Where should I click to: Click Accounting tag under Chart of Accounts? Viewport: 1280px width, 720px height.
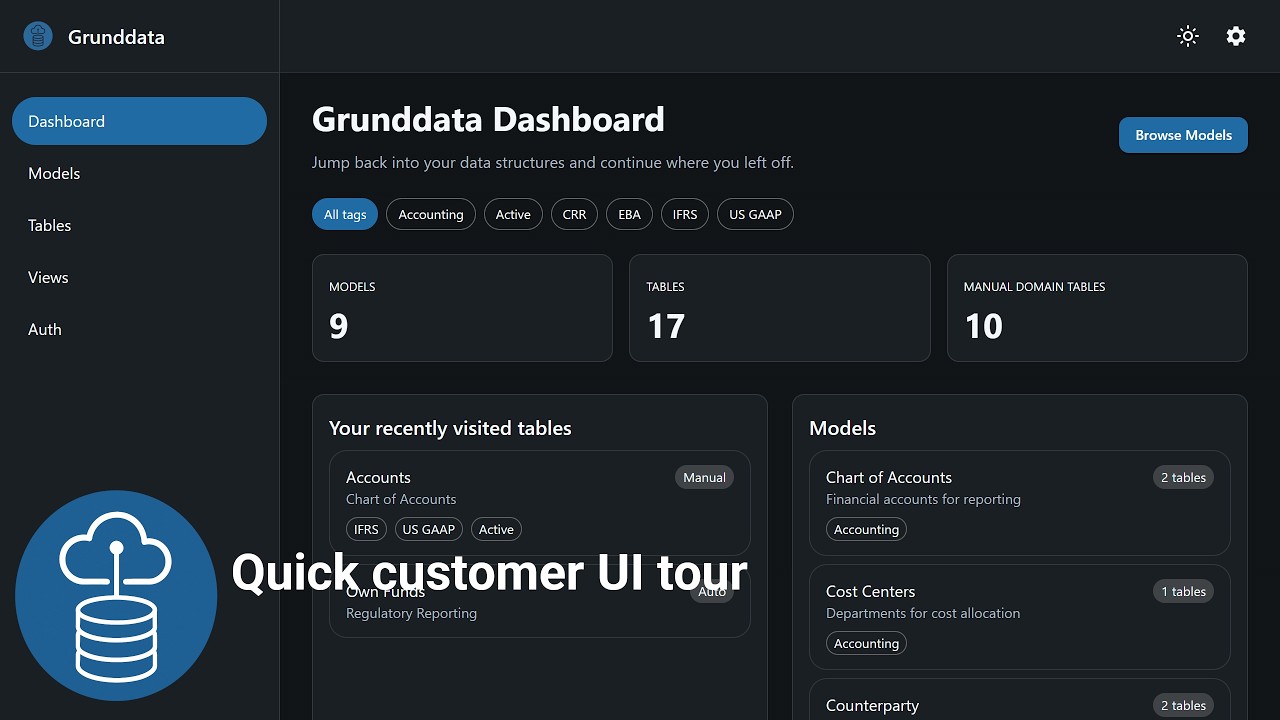click(866, 529)
